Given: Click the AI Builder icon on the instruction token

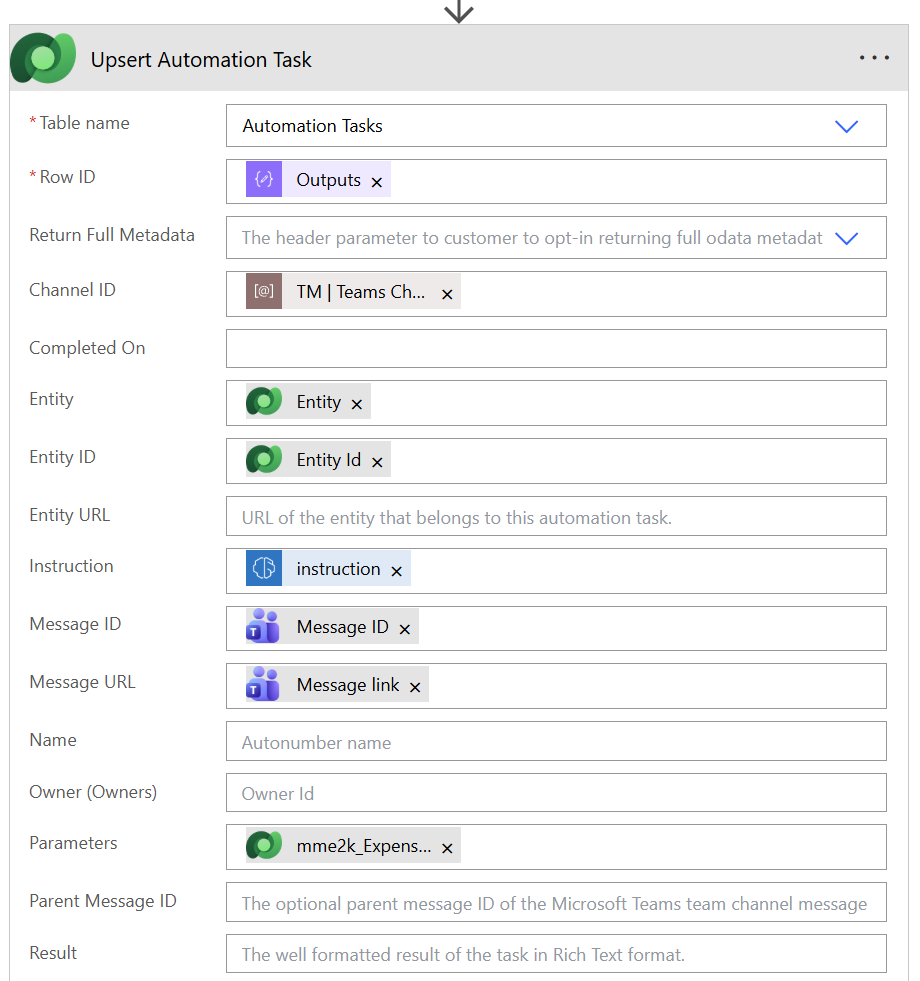Looking at the screenshot, I should (264, 568).
